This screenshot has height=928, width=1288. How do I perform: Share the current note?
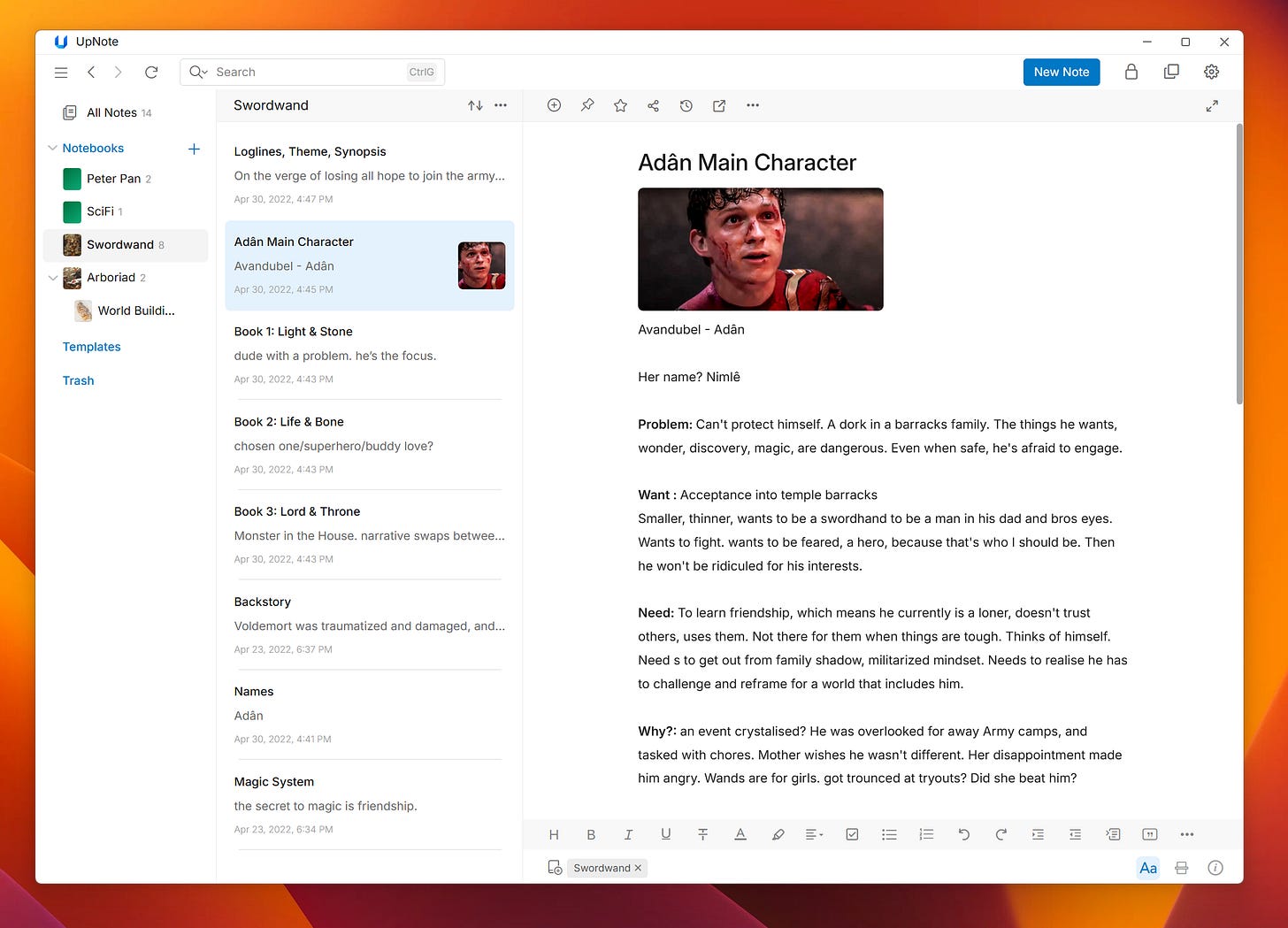pyautogui.click(x=653, y=105)
